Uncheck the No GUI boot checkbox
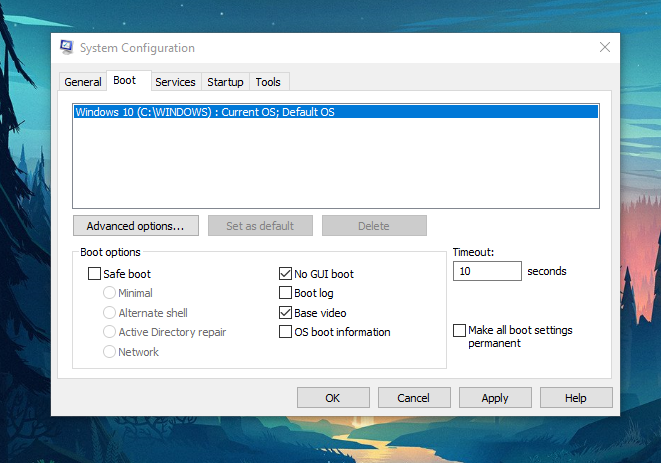Image resolution: width=661 pixels, height=463 pixels. point(285,273)
